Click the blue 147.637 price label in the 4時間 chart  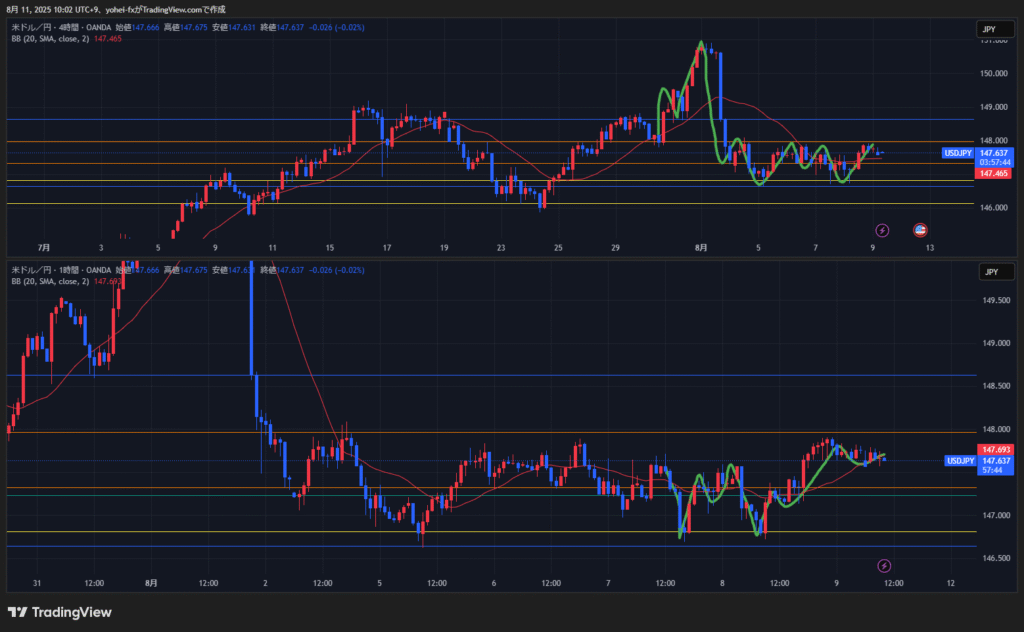tap(994, 153)
